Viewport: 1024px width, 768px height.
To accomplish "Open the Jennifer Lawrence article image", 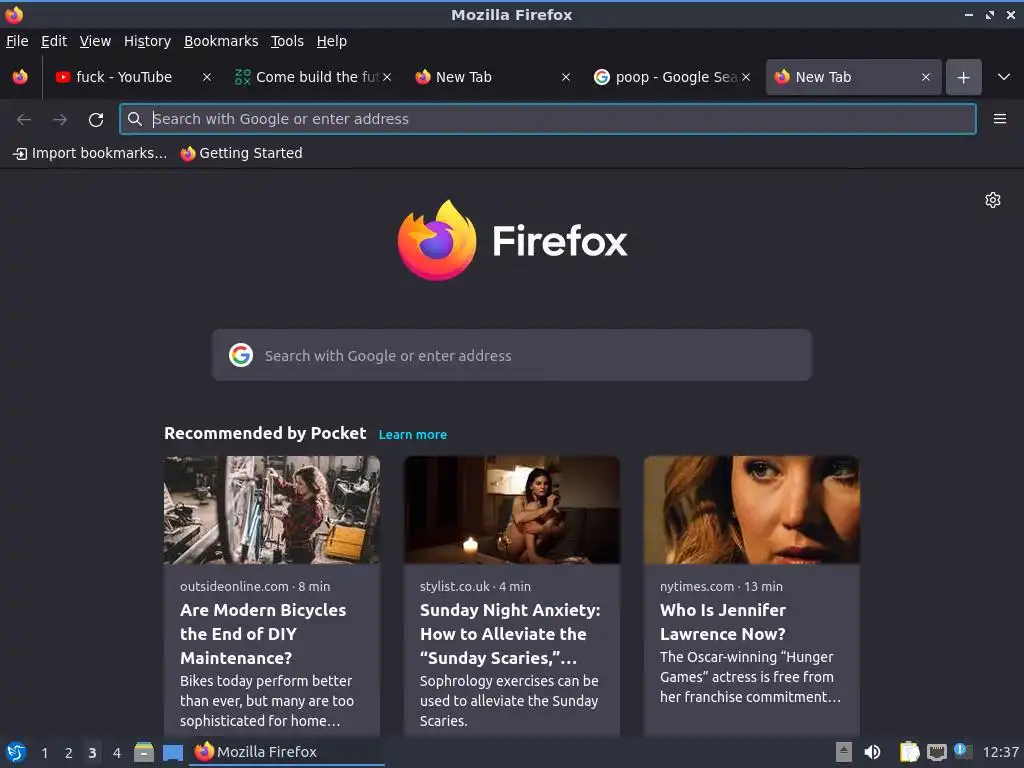I will pyautogui.click(x=751, y=510).
